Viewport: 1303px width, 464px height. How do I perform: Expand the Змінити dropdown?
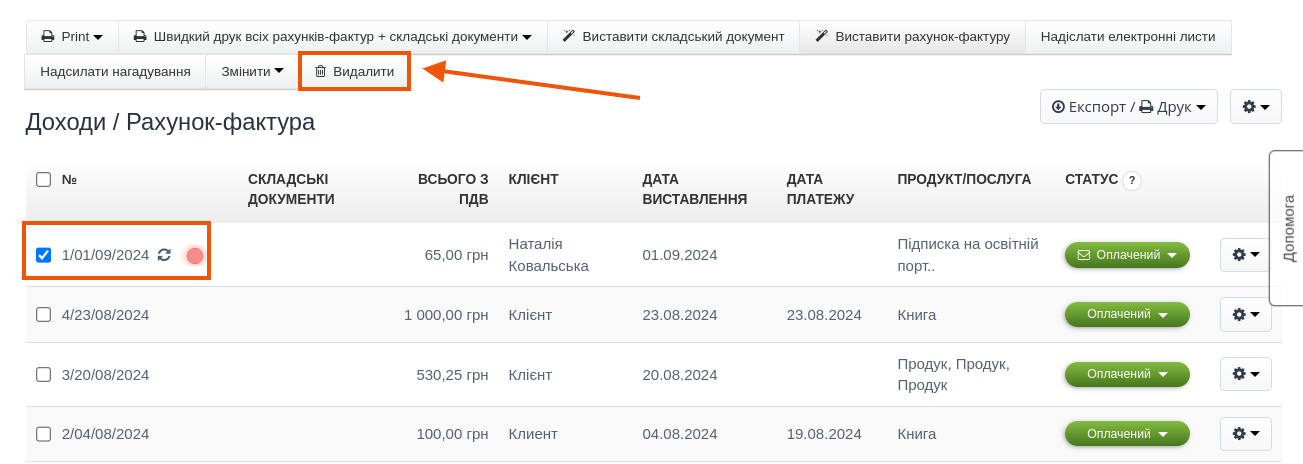click(x=252, y=72)
